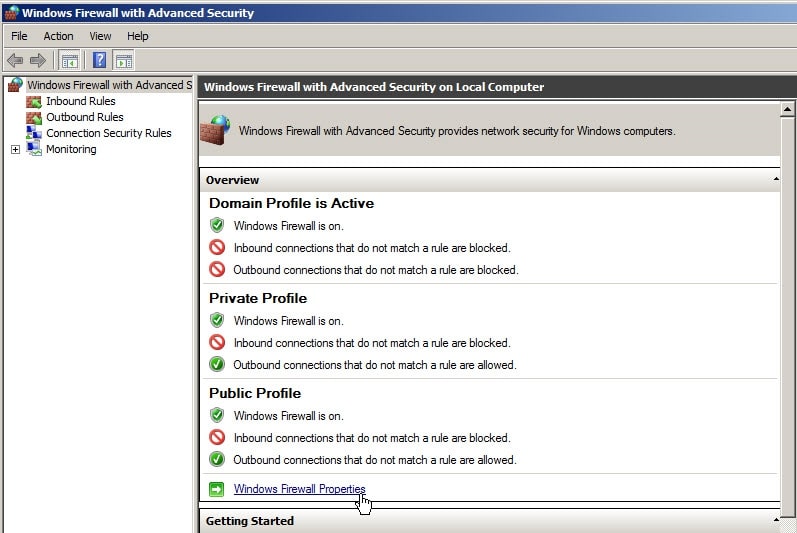797x533 pixels.
Task: Click the scrollbar up arrow in main pane
Action: tap(788, 109)
